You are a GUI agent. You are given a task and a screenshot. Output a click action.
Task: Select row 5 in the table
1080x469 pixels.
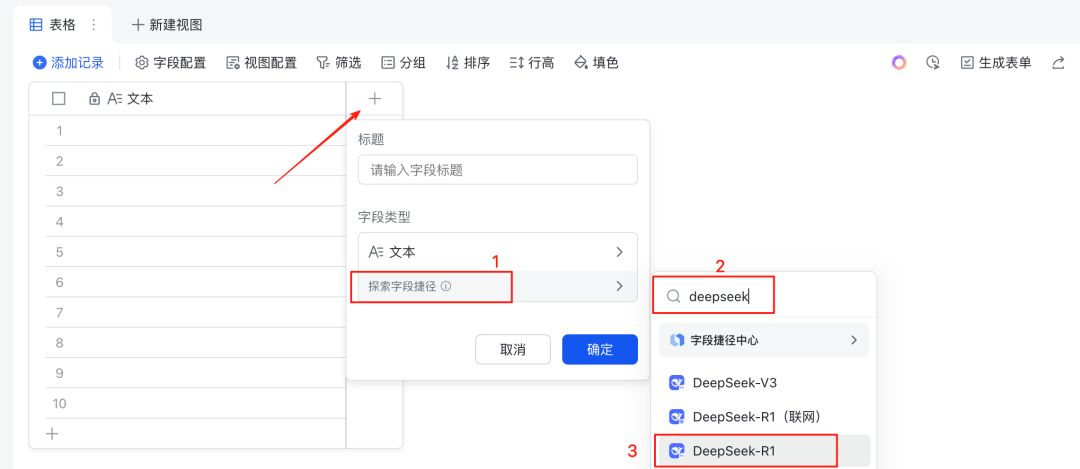59,251
